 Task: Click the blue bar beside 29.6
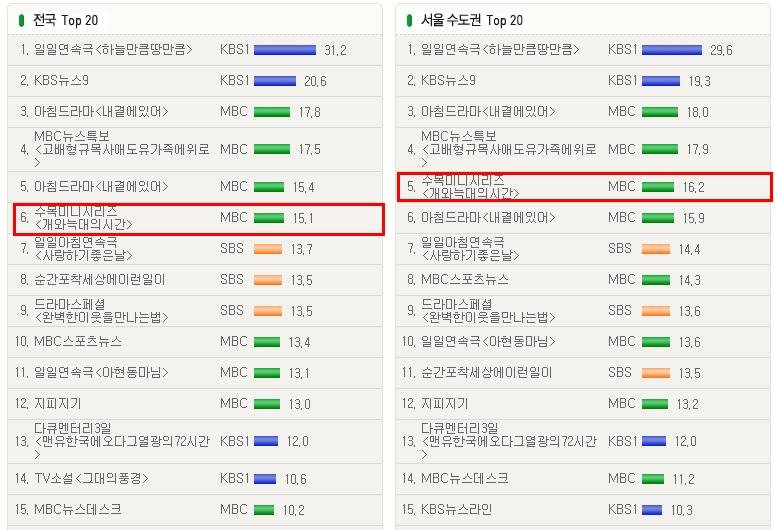pos(672,50)
